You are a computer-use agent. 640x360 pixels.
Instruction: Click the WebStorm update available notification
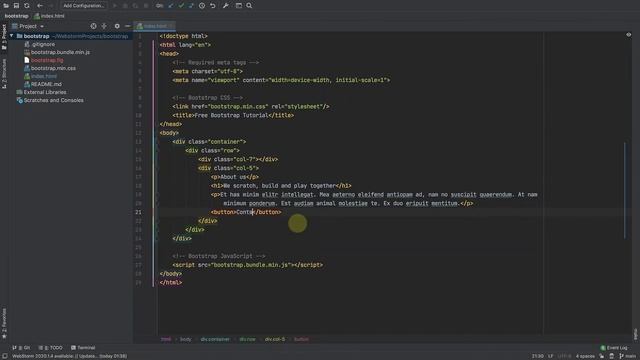69,356
